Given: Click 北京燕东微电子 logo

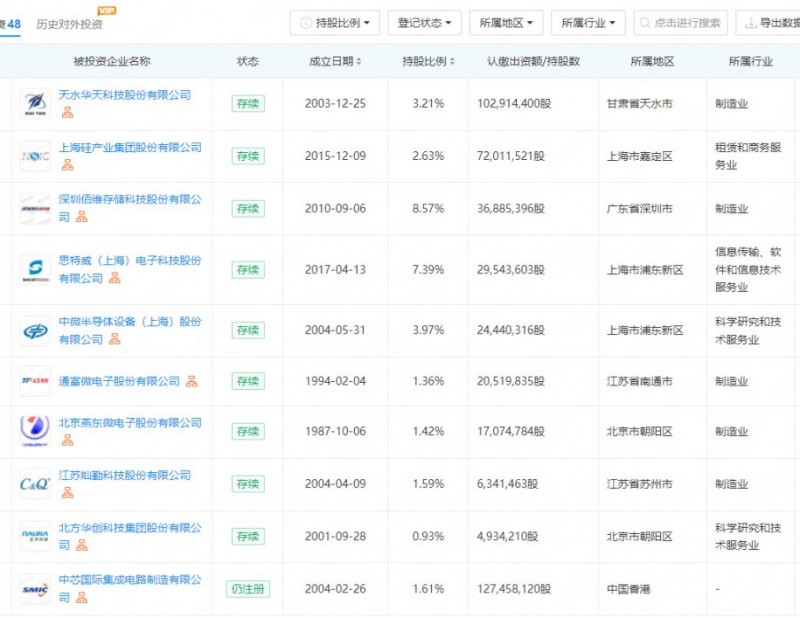Looking at the screenshot, I should [35, 431].
